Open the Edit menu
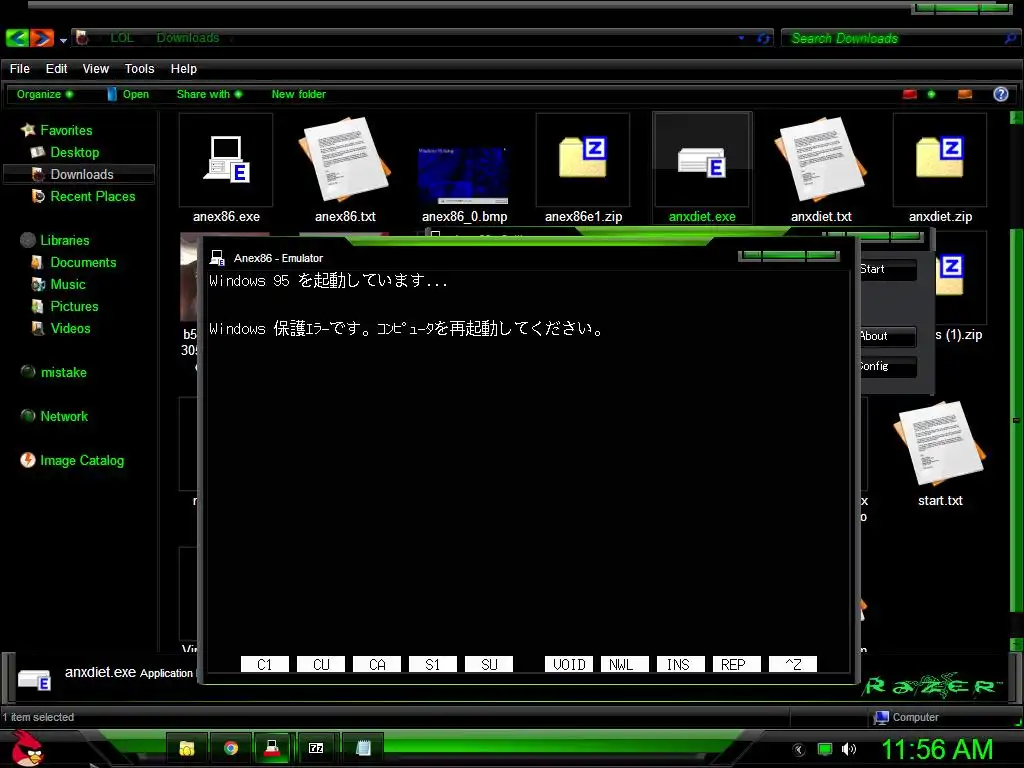Screen dimensions: 1024x768 [56, 69]
